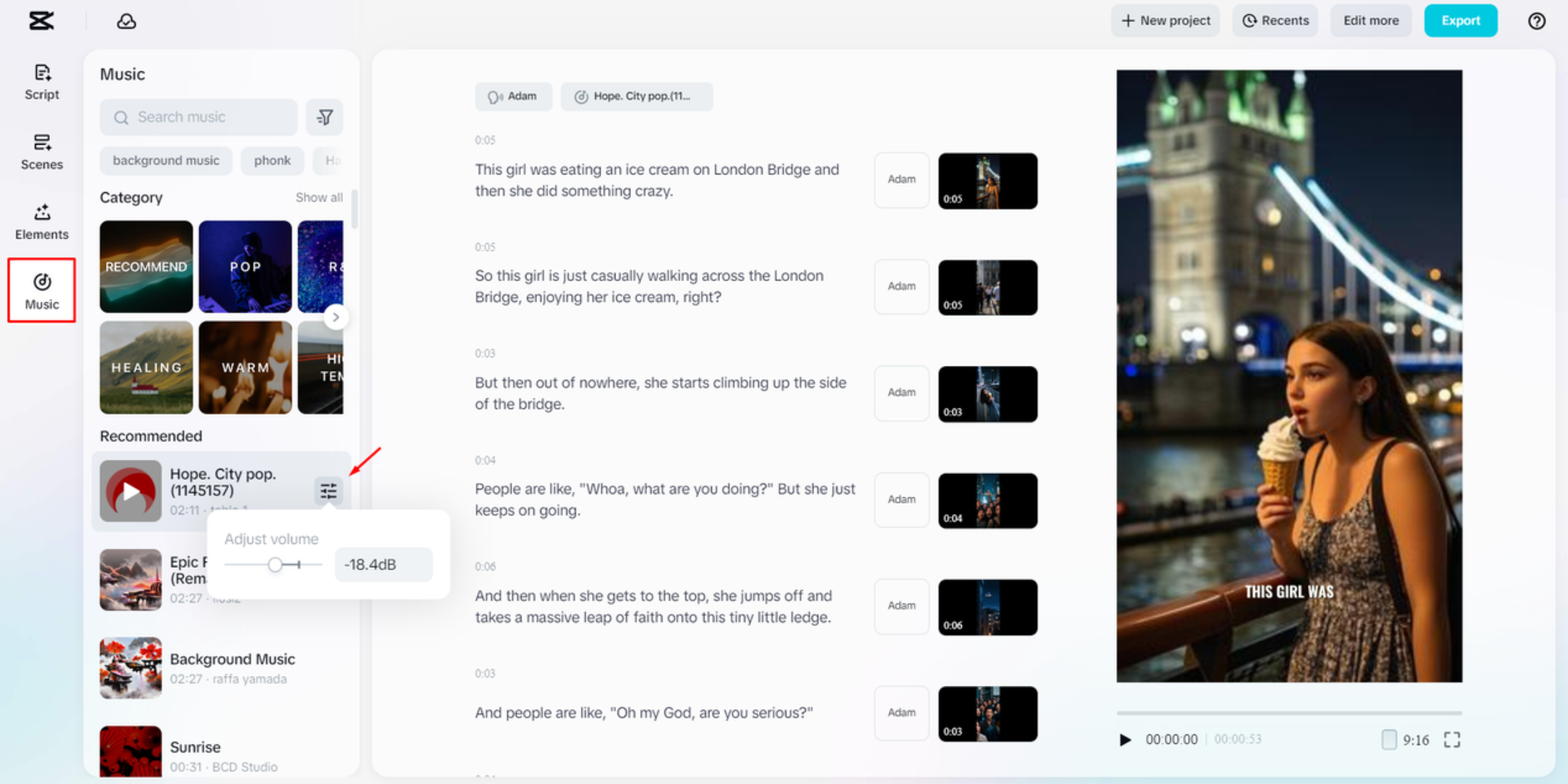Viewport: 1568px width, 784px height.
Task: Play the video preview
Action: [x=1125, y=740]
